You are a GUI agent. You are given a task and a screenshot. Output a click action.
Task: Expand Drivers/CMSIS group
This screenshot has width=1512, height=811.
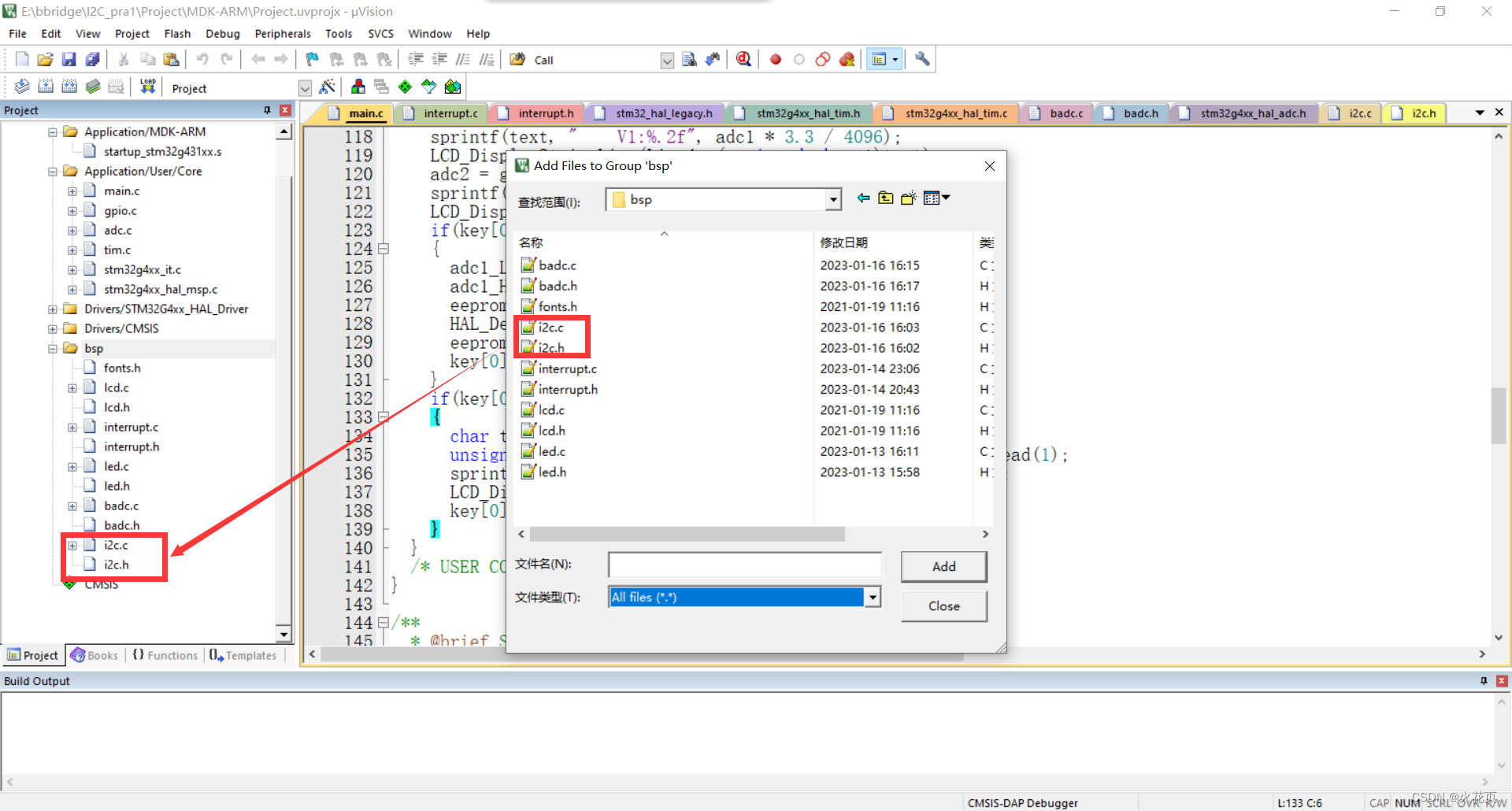[53, 328]
